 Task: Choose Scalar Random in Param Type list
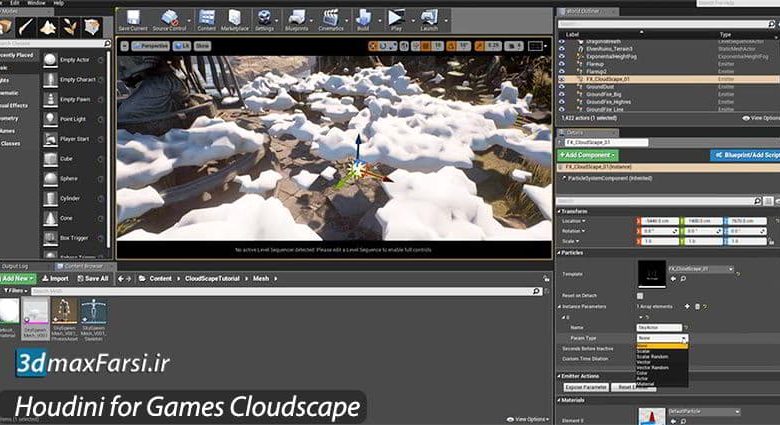tap(652, 357)
